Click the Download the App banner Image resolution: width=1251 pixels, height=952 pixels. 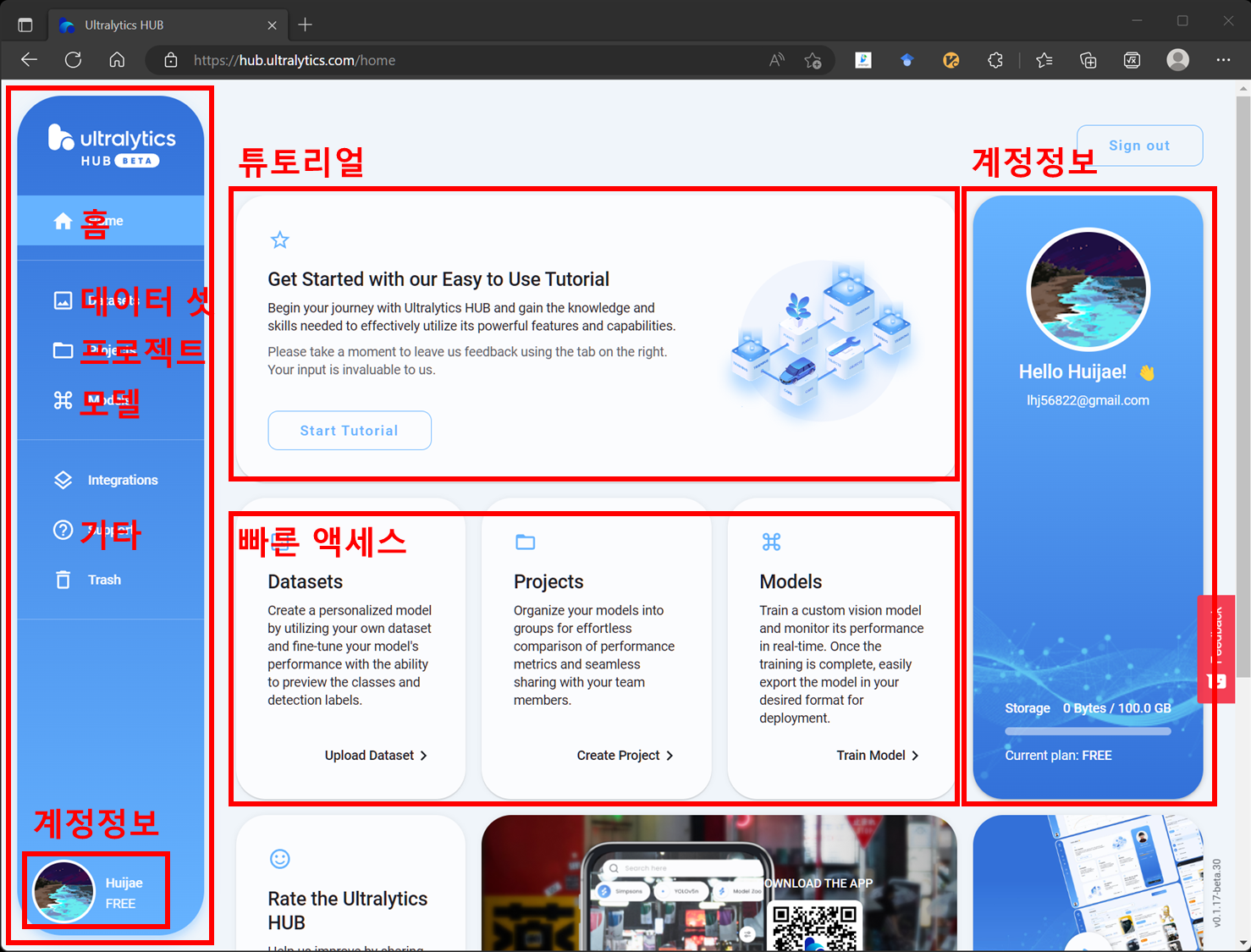coord(719,883)
